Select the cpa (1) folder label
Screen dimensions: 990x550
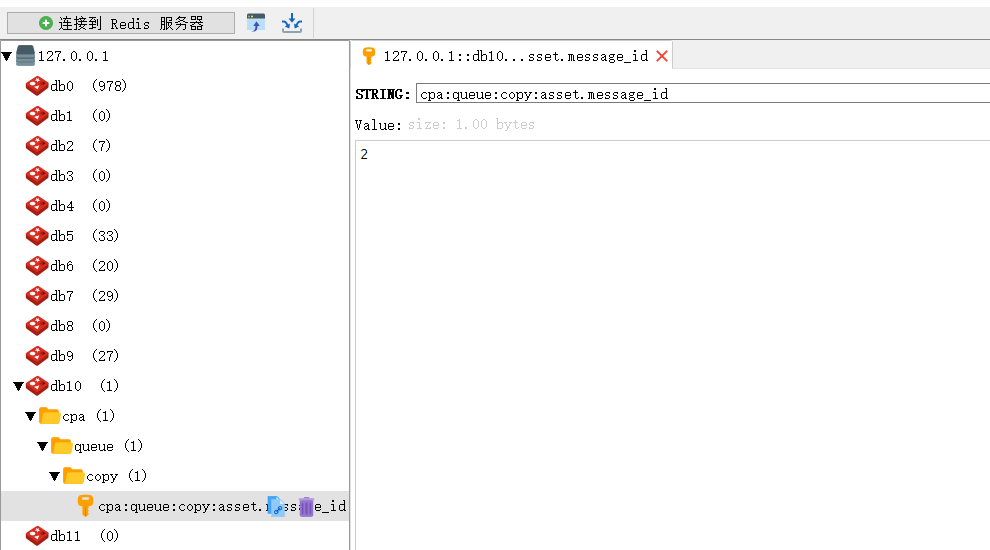(88, 416)
